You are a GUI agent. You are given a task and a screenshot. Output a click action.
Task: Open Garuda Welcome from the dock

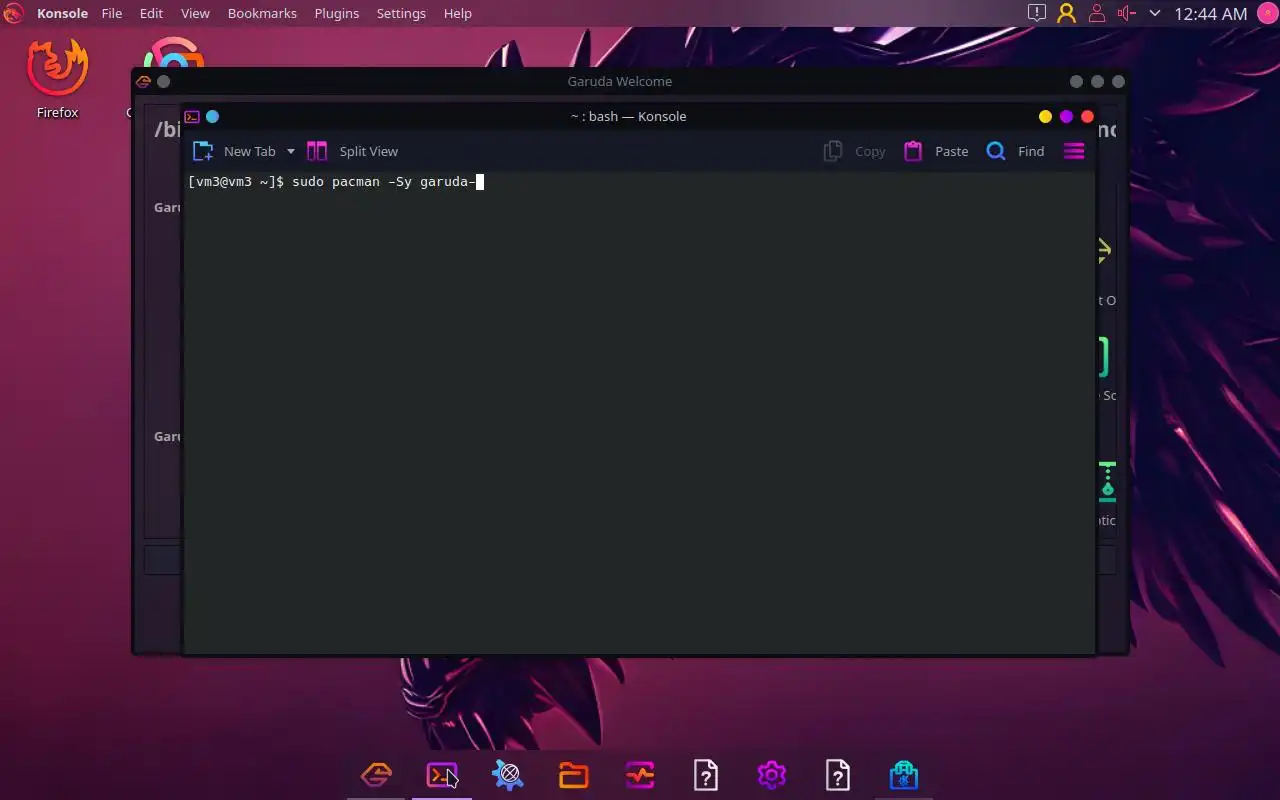pyautogui.click(x=376, y=775)
